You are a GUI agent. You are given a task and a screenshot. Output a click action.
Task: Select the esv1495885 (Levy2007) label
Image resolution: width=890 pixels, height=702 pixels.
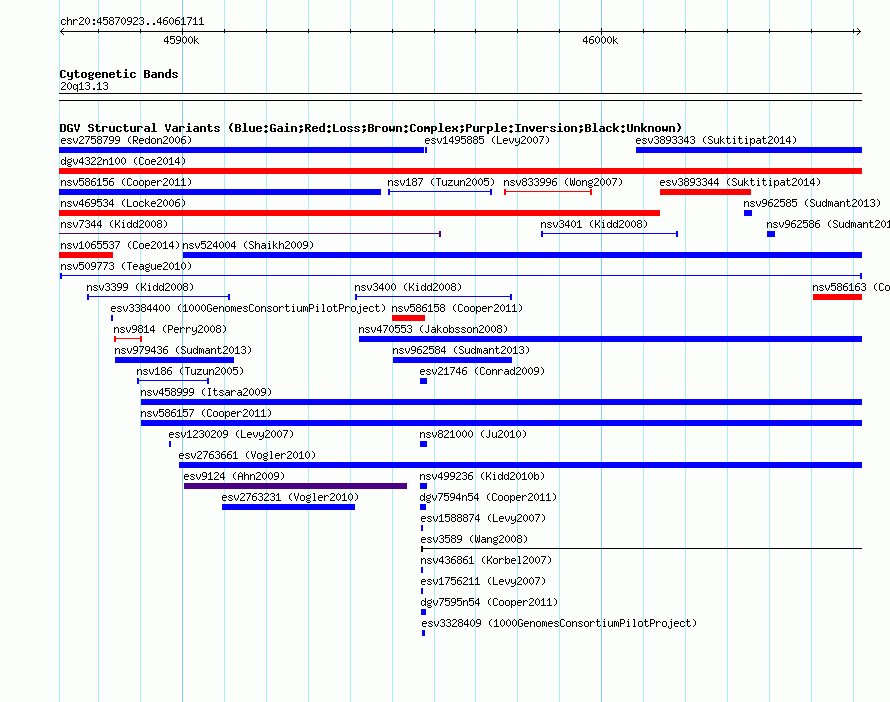[487, 140]
